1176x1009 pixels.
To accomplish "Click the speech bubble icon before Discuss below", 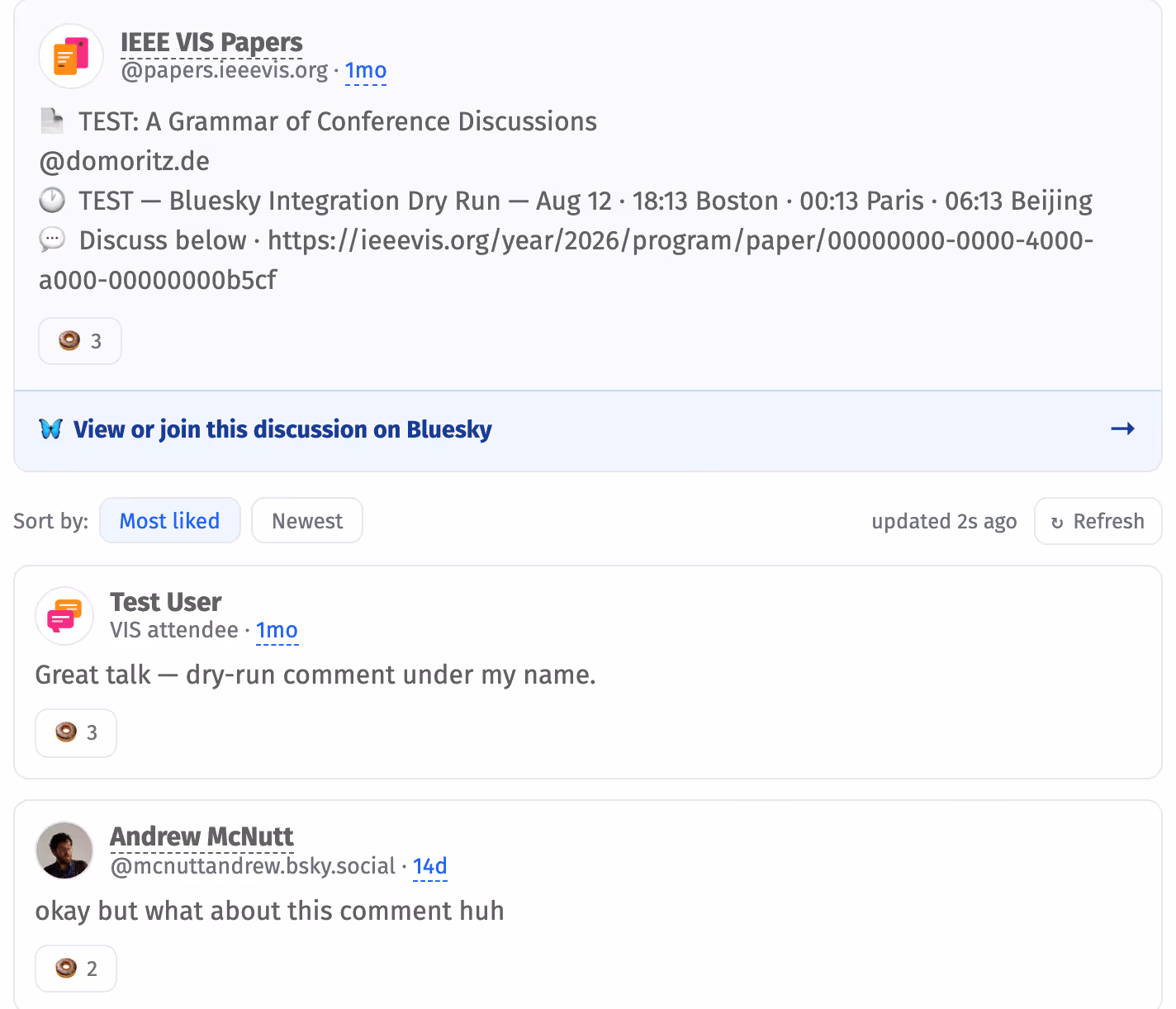I will [x=52, y=240].
